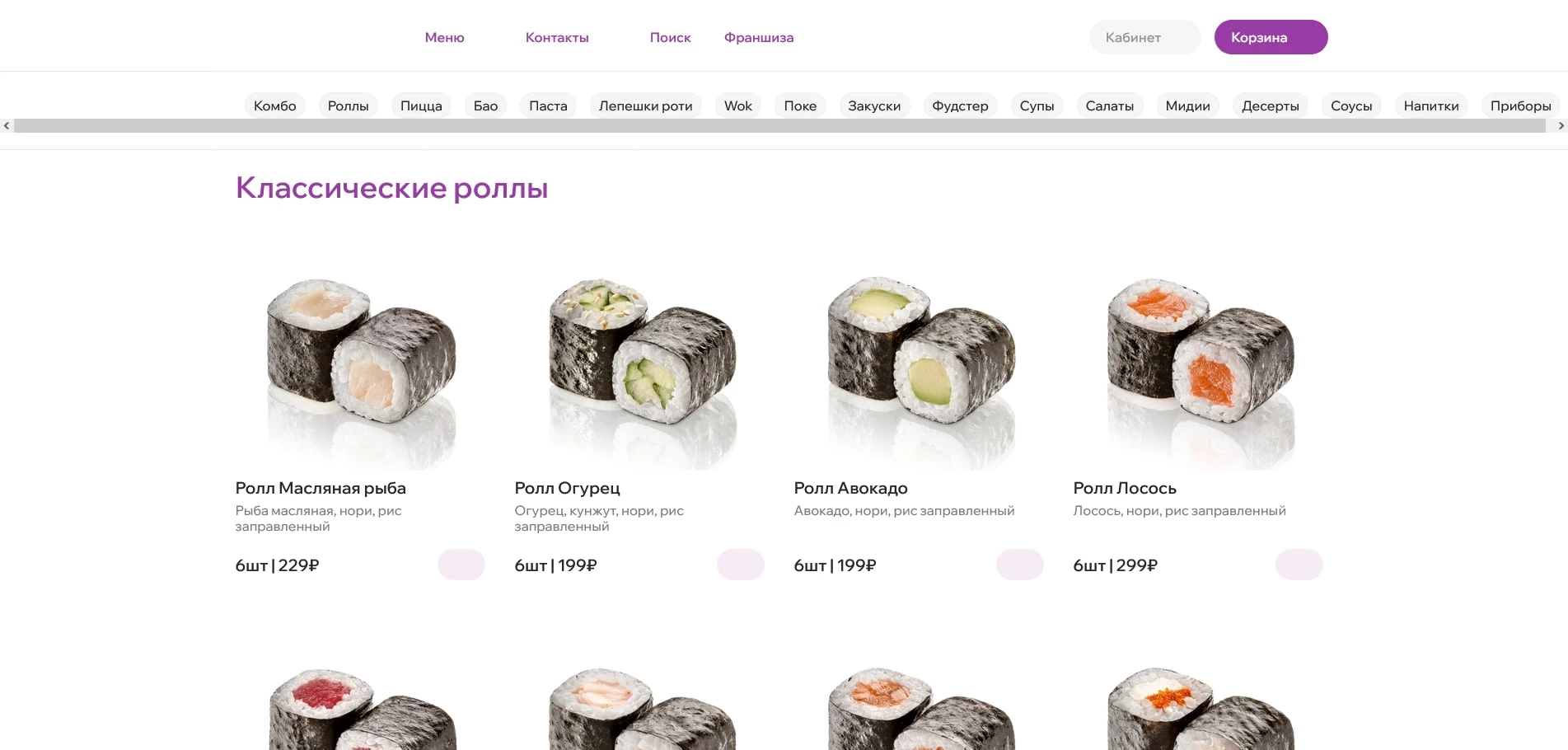The height and width of the screenshot is (750, 1568).
Task: Choose the Wok category chip
Action: [x=738, y=105]
